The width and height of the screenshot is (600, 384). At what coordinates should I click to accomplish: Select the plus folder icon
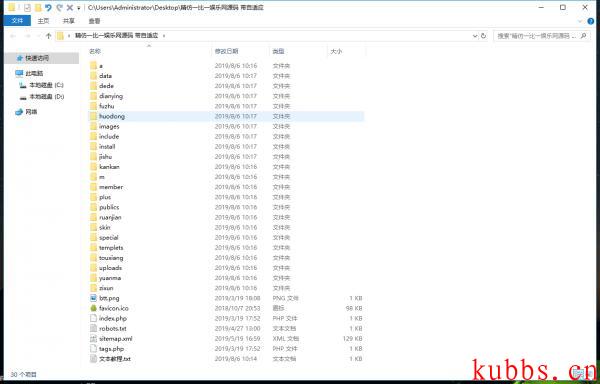(x=93, y=197)
